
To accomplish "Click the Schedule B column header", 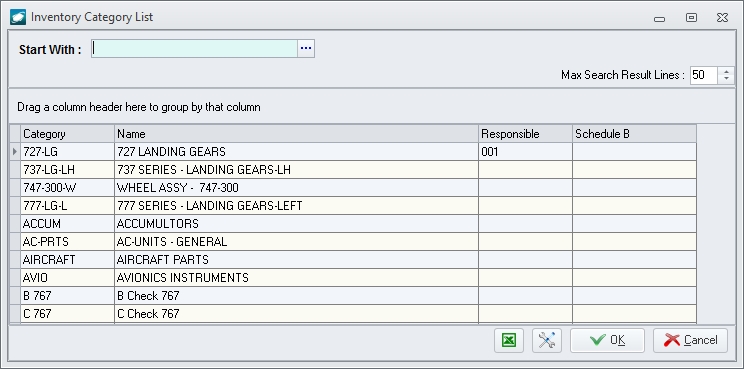I will [x=634, y=134].
